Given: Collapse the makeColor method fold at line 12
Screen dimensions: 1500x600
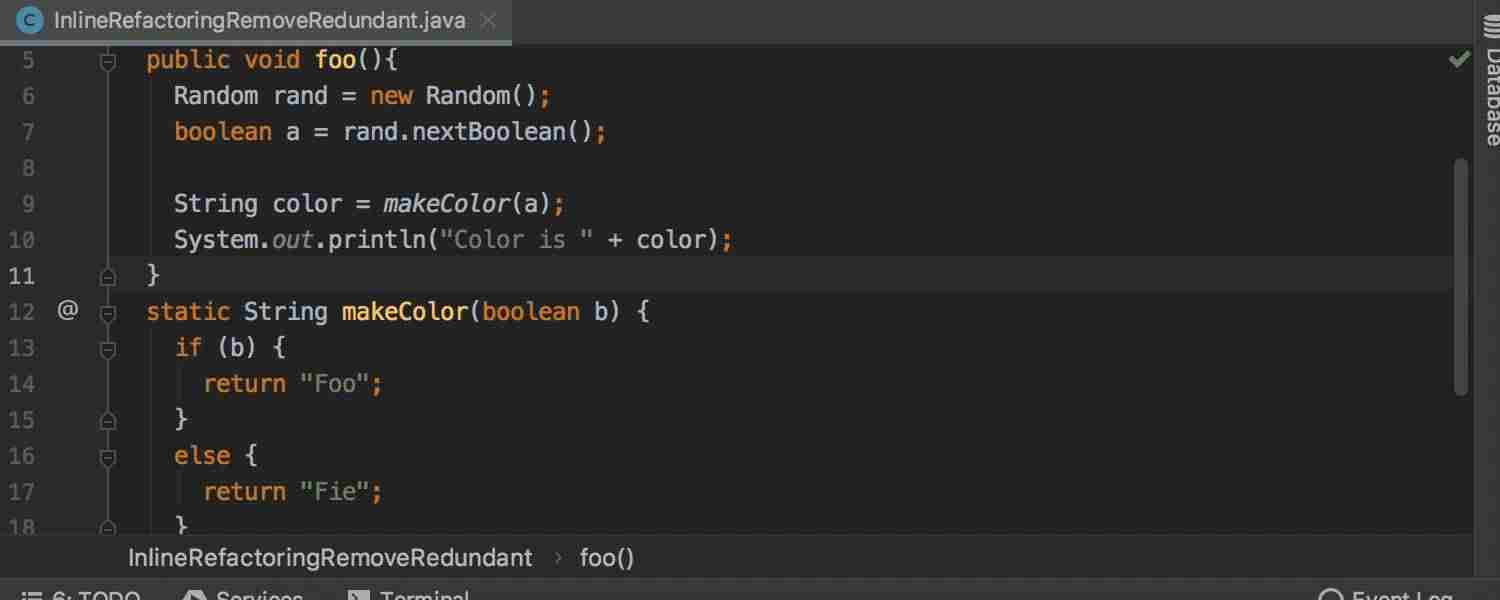Looking at the screenshot, I should [x=108, y=314].
